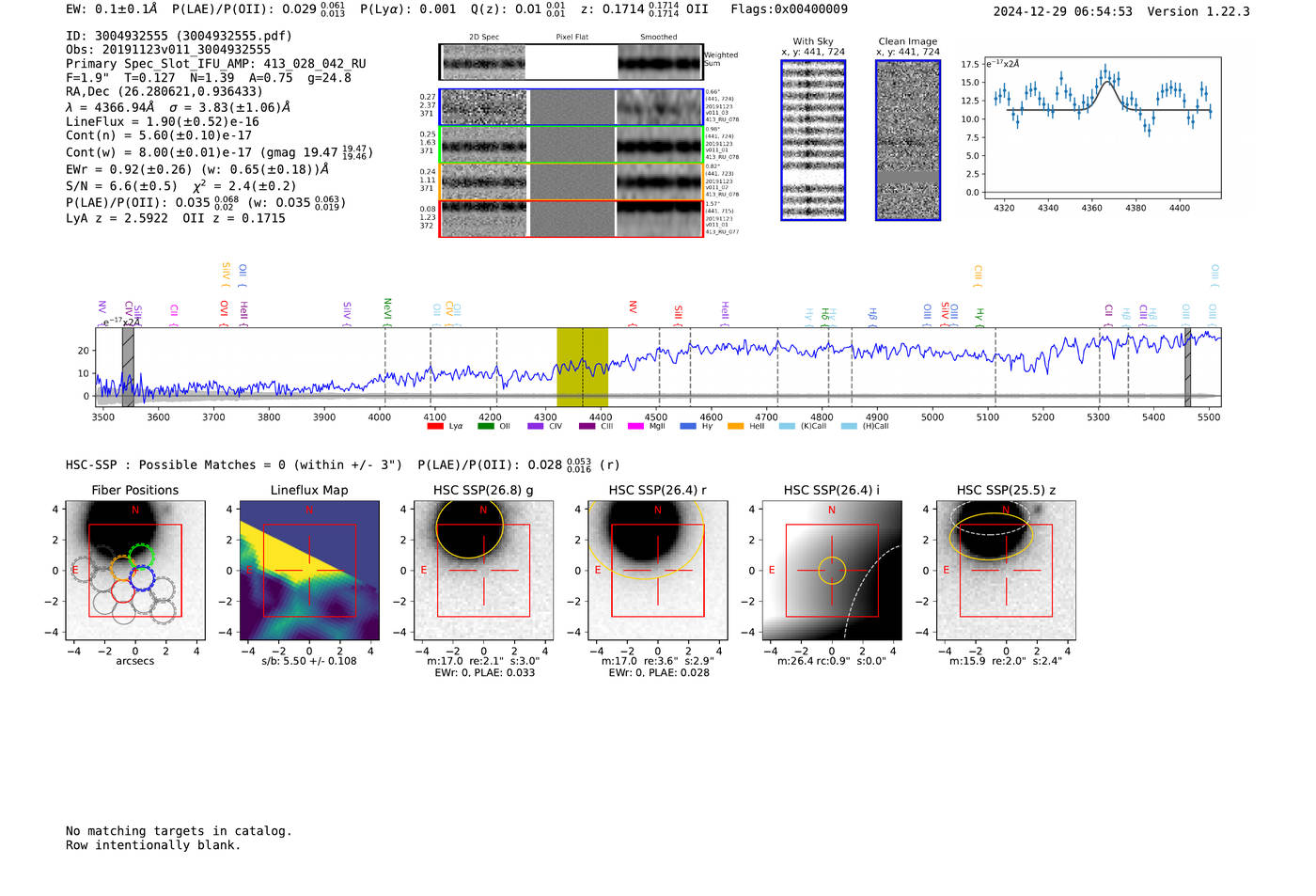1316x896 pixels.
Task: Click the m:26.4 rc:0.9" s:0.0" caption
Action: [x=832, y=661]
